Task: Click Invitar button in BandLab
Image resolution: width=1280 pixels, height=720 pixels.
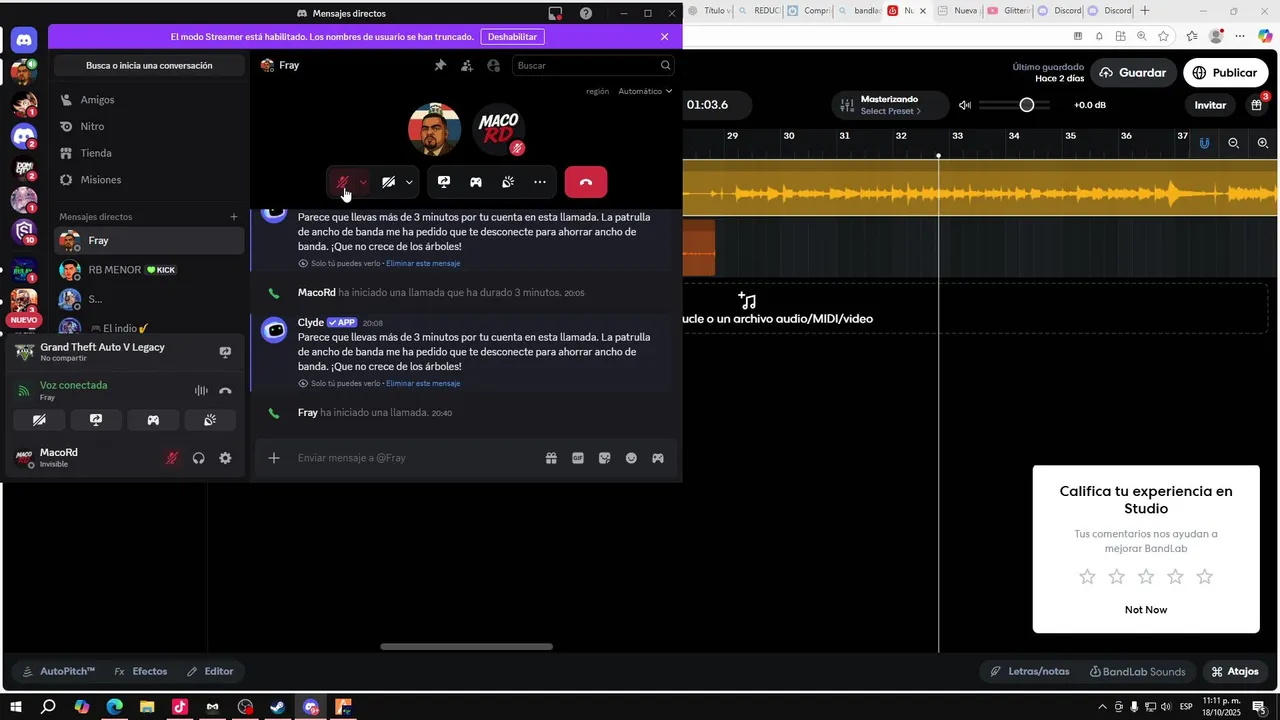Action: (x=1210, y=105)
